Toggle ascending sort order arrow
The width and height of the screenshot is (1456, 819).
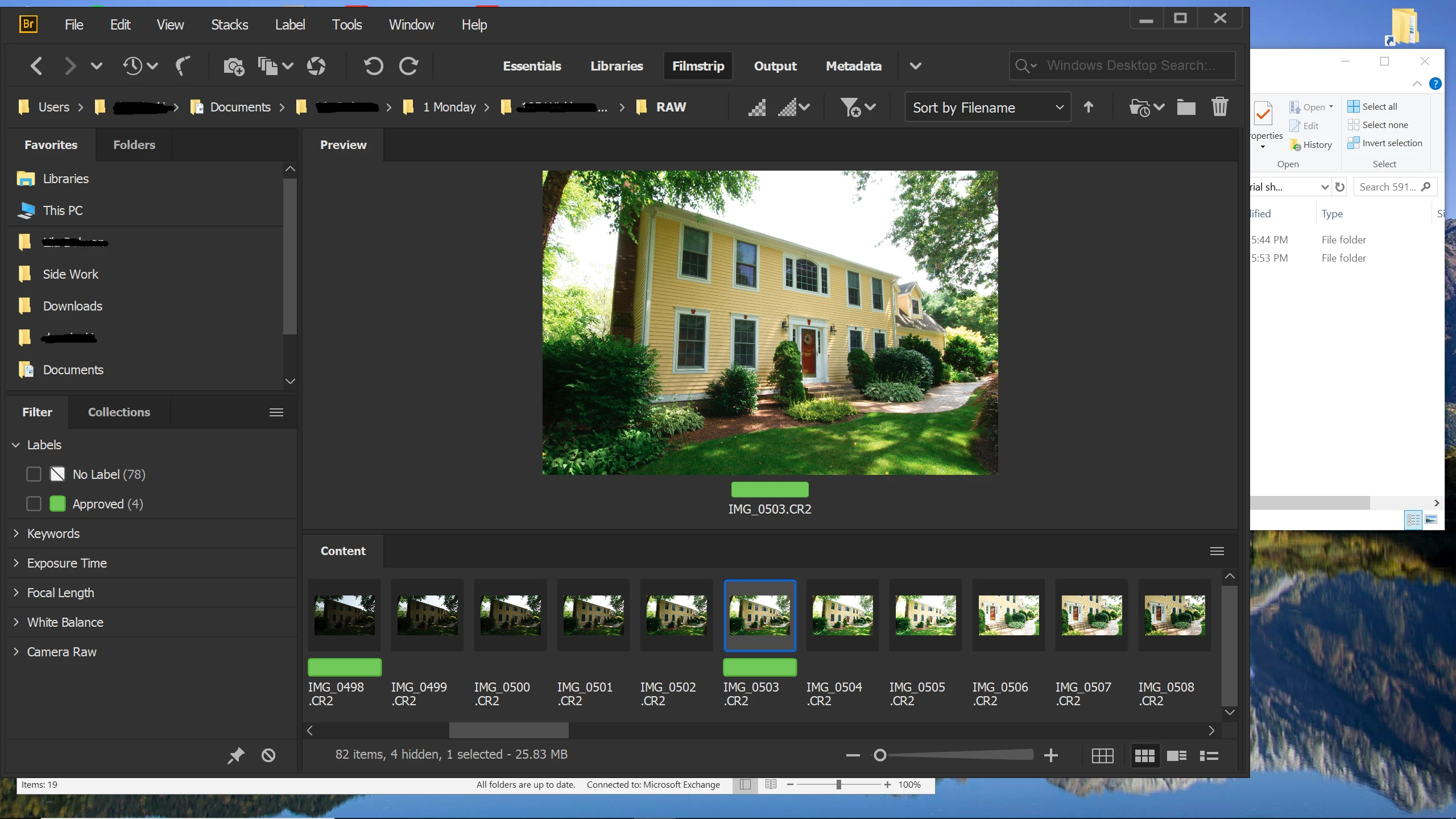pos(1088,107)
